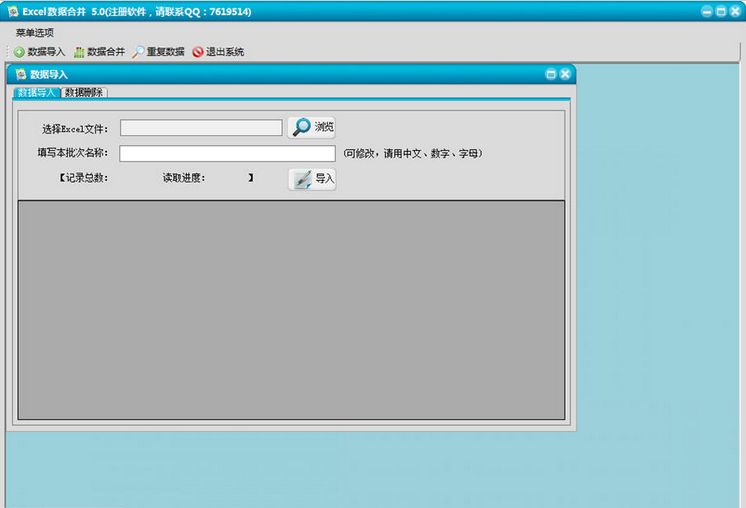746x508 pixels.
Task: Click the empty gray data grid area
Action: (291, 310)
